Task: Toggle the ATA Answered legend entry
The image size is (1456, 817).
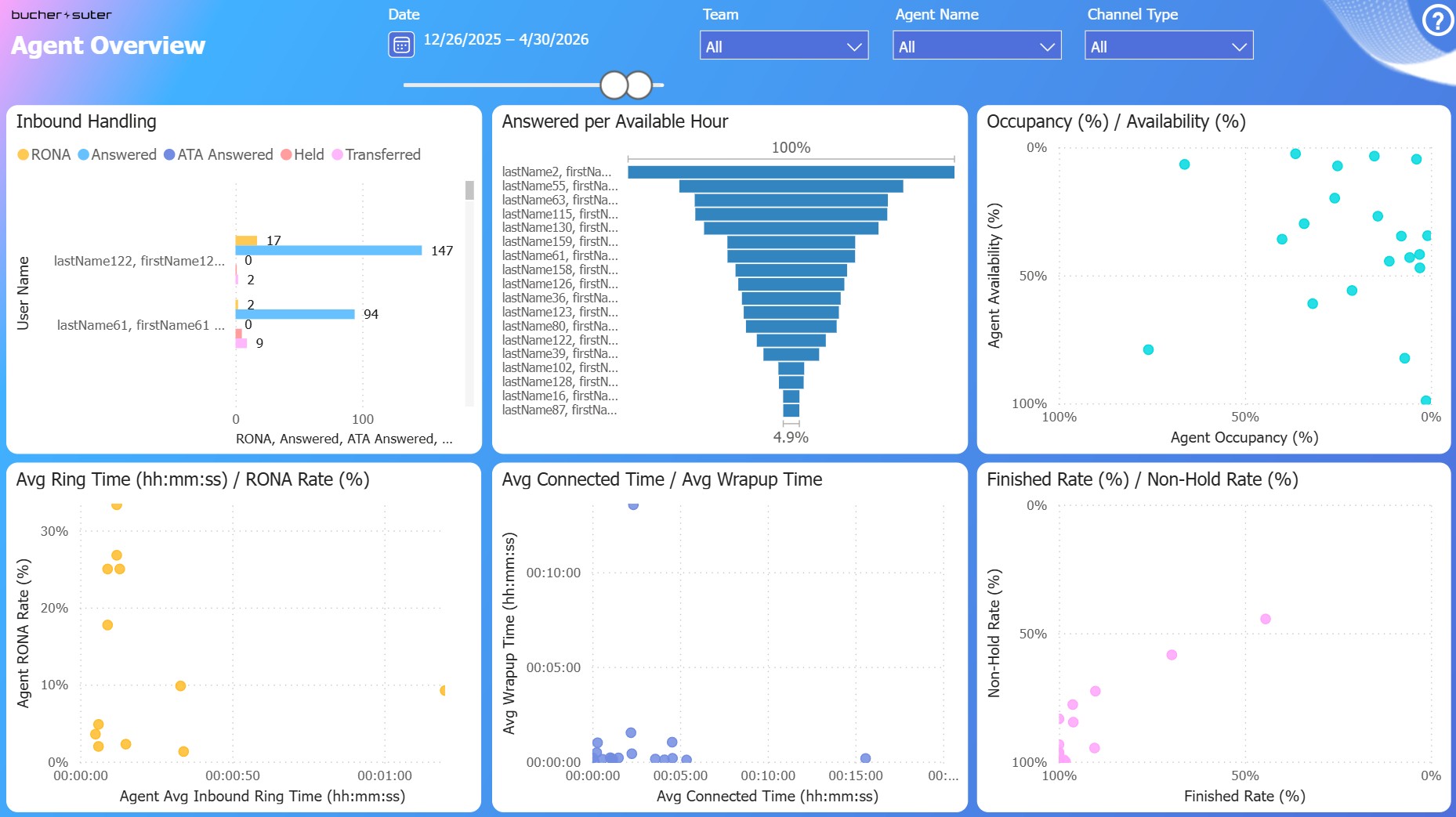Action: [x=218, y=154]
